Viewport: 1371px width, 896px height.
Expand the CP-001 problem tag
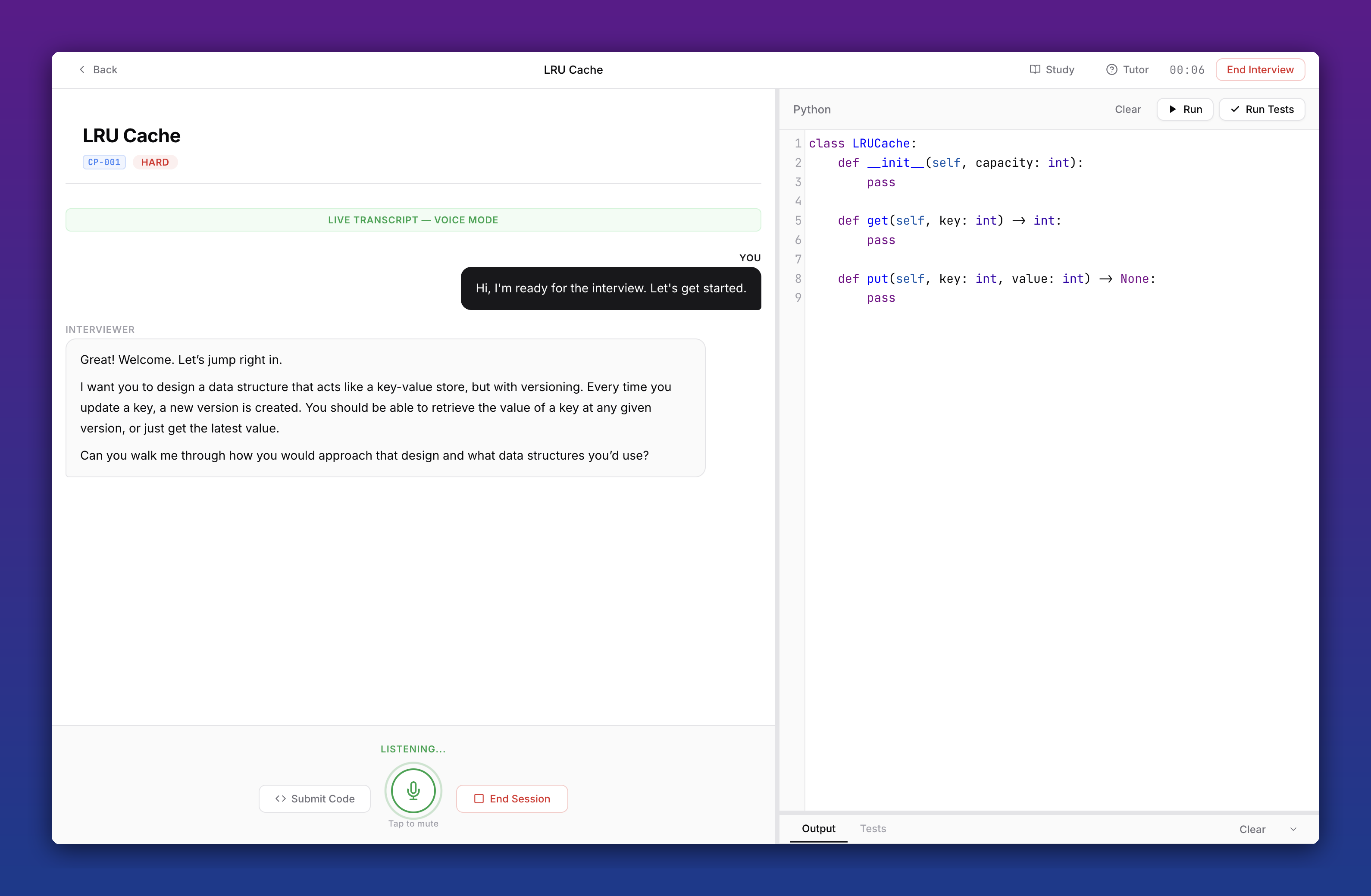tap(104, 162)
